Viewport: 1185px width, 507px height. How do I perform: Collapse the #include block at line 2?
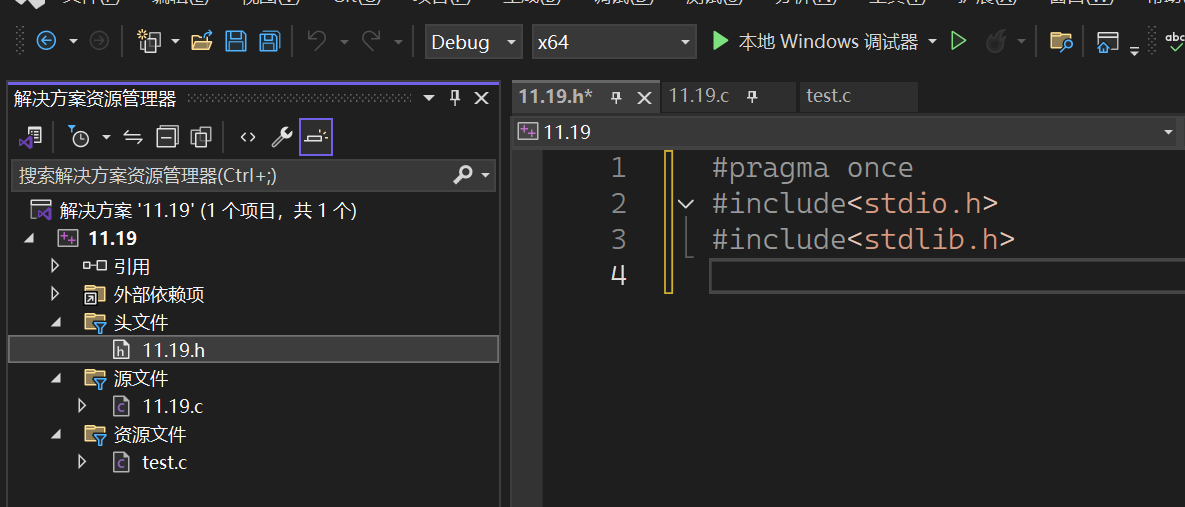tap(685, 203)
